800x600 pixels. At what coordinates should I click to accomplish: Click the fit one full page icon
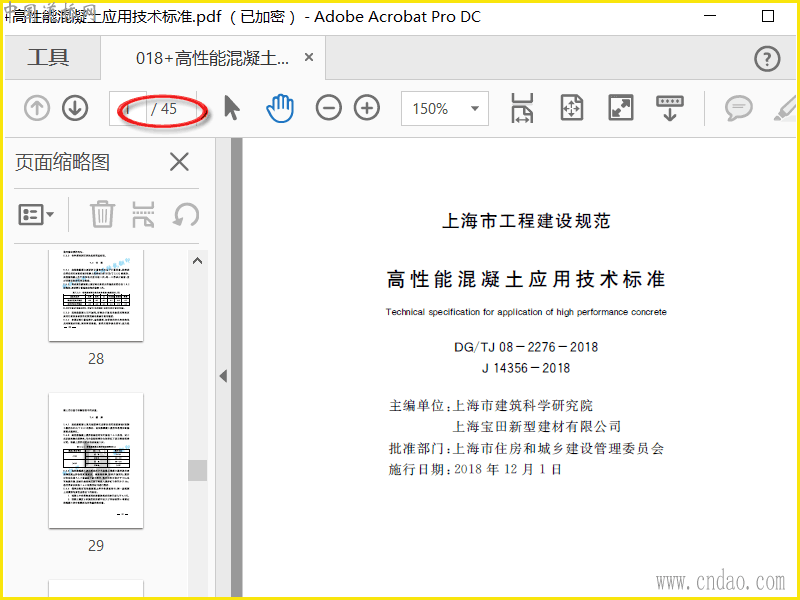pos(571,108)
